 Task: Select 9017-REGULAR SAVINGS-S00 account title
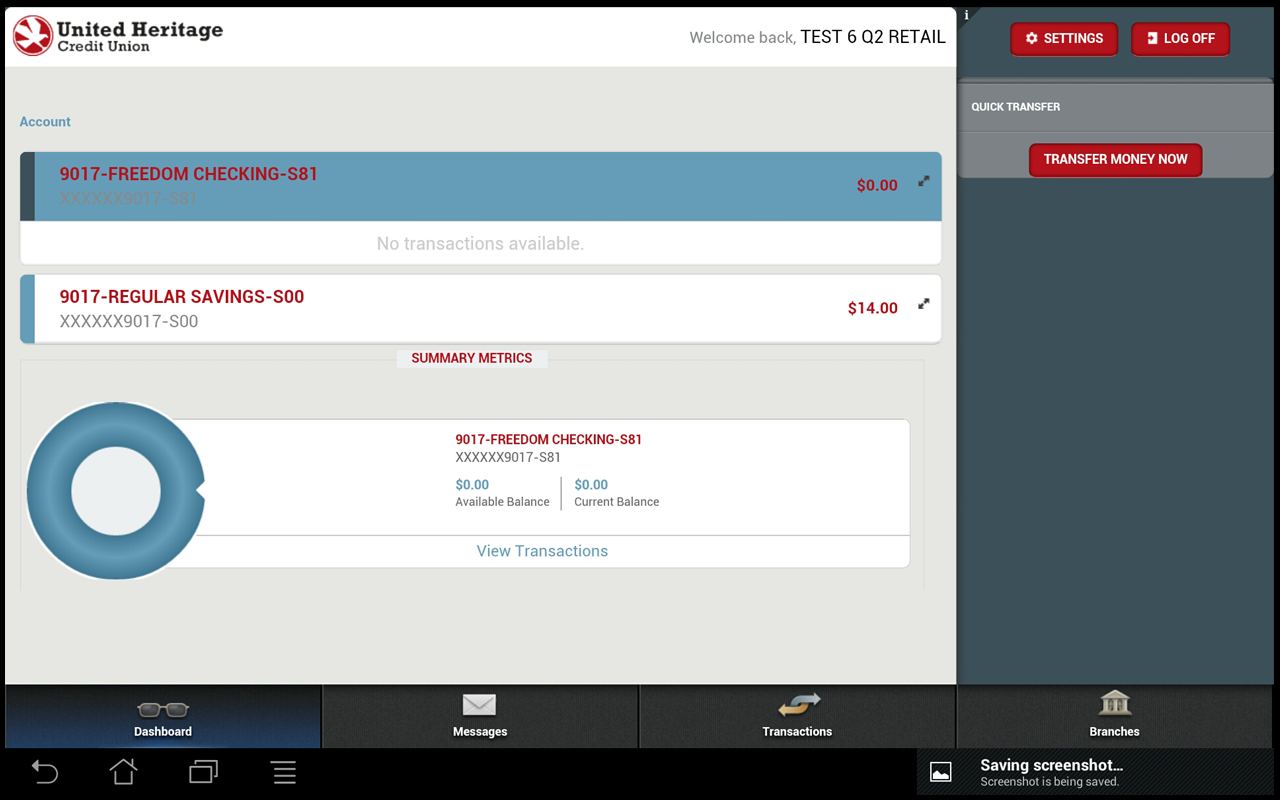click(x=182, y=297)
